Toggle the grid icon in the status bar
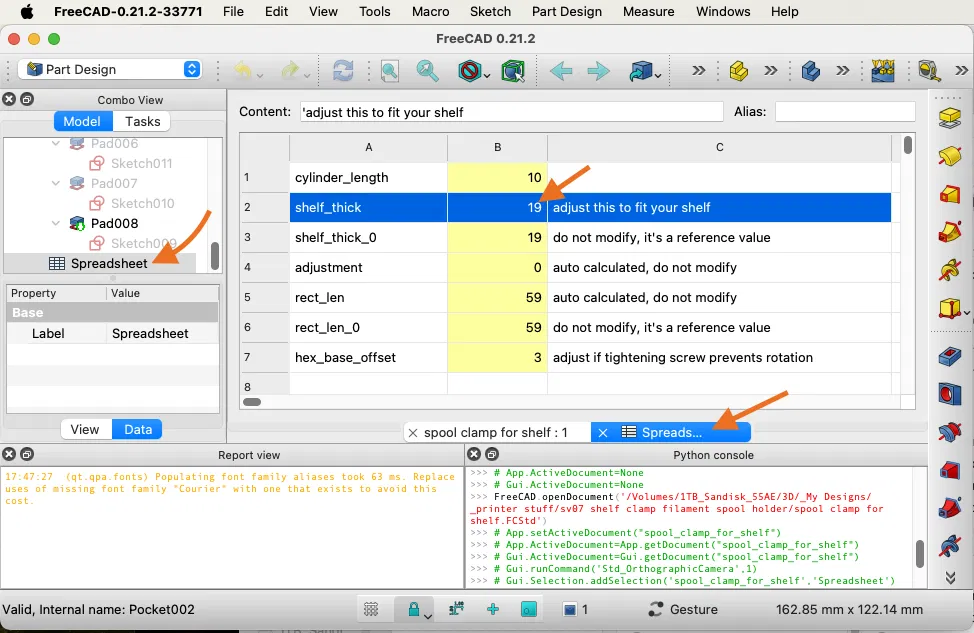The image size is (974, 633). pyautogui.click(x=371, y=609)
